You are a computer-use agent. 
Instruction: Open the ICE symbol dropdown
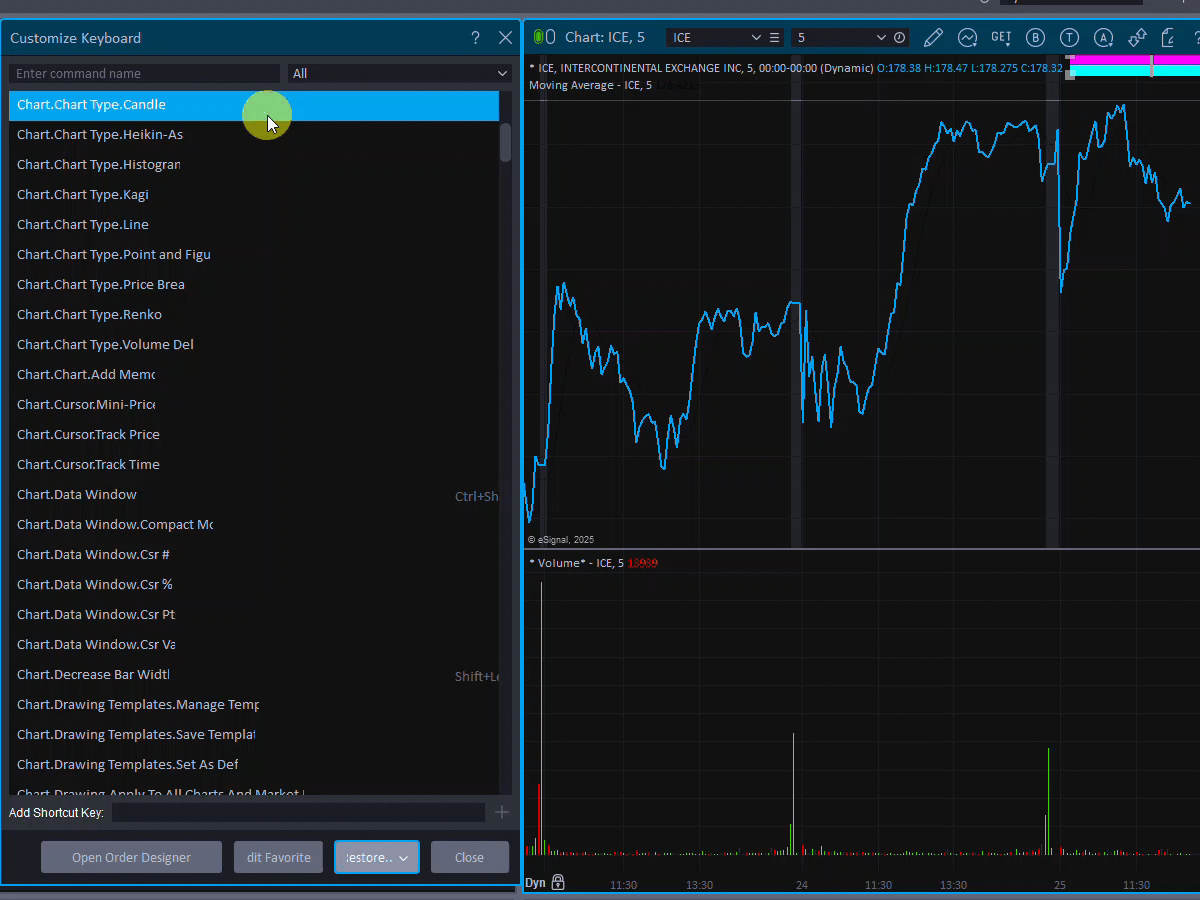(x=756, y=38)
